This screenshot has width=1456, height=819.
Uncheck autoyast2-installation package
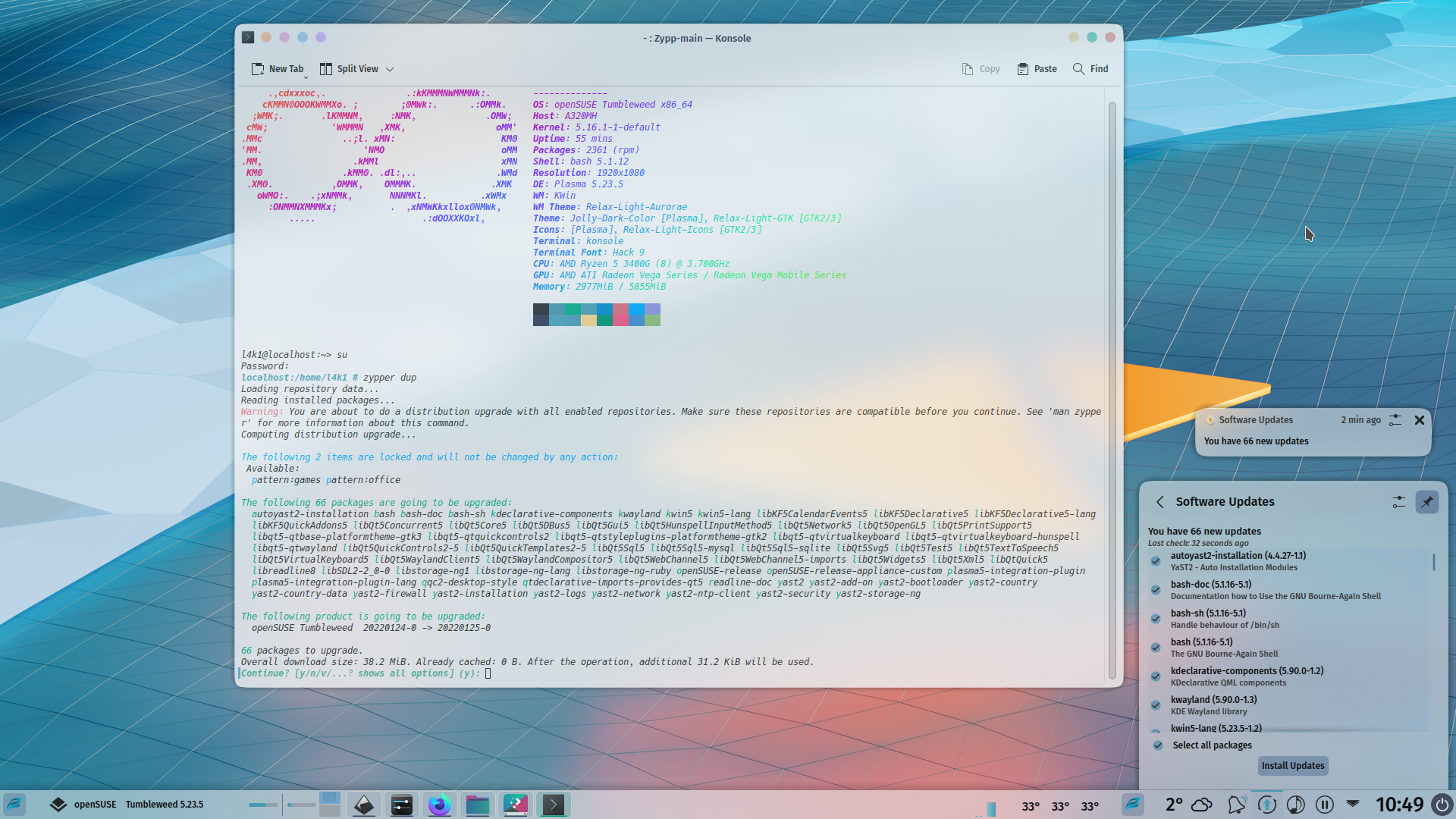(x=1156, y=561)
